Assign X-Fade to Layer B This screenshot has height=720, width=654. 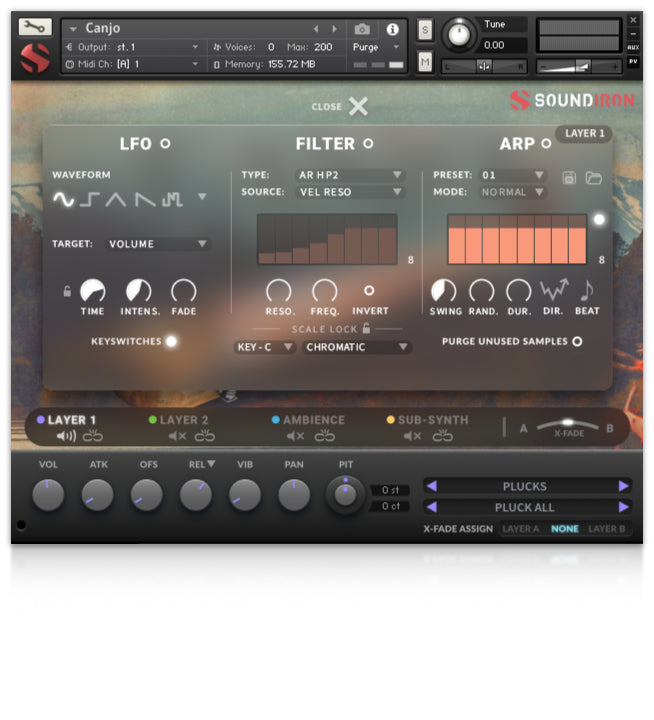[x=606, y=529]
